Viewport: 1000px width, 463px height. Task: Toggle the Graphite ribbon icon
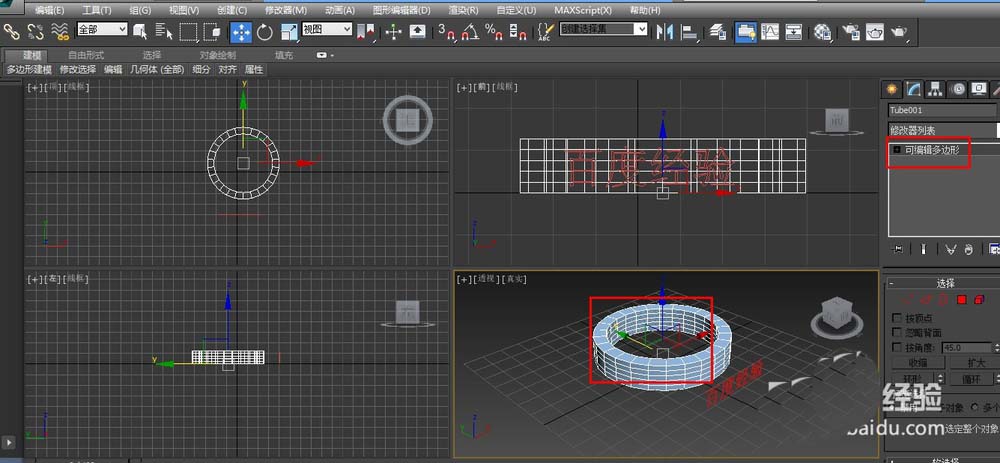(746, 31)
